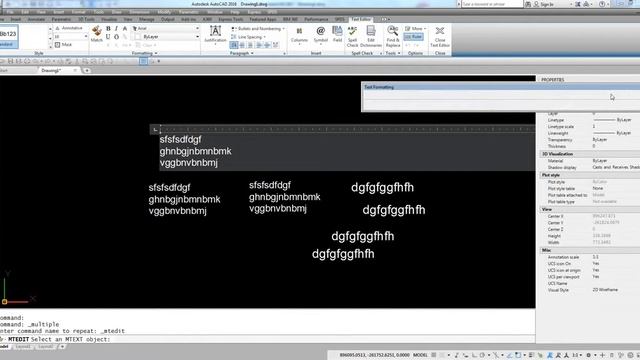The height and width of the screenshot is (360, 640).
Task: Open the More options dropdown
Action: coord(416,28)
